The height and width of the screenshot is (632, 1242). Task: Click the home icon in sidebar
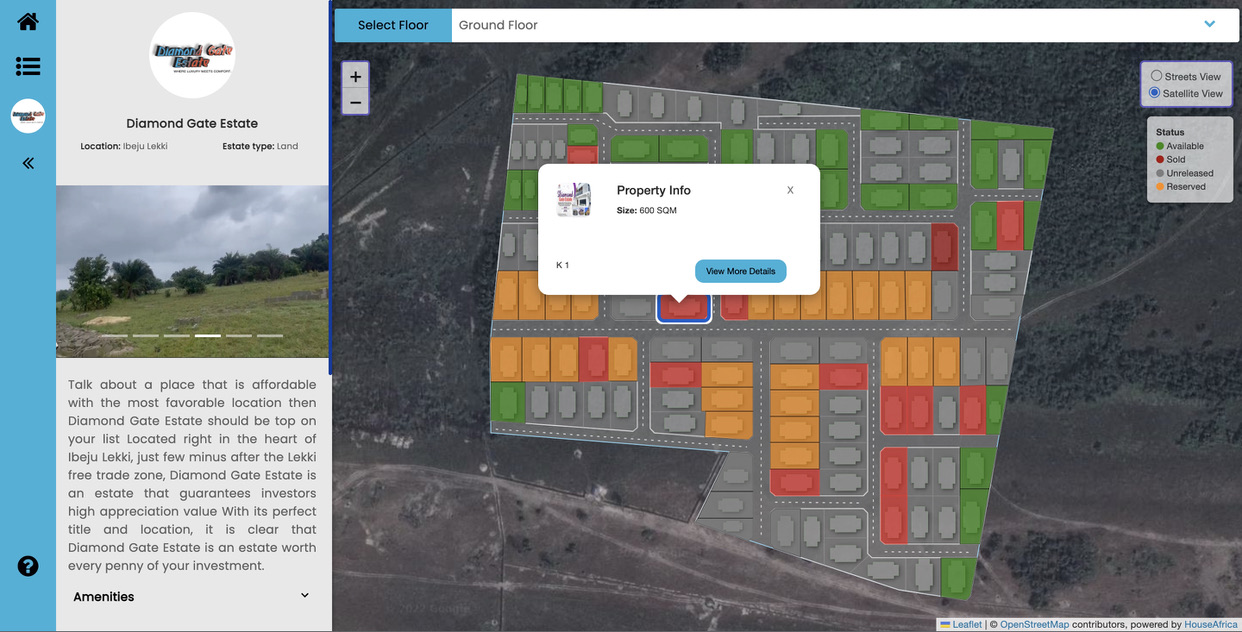28,21
